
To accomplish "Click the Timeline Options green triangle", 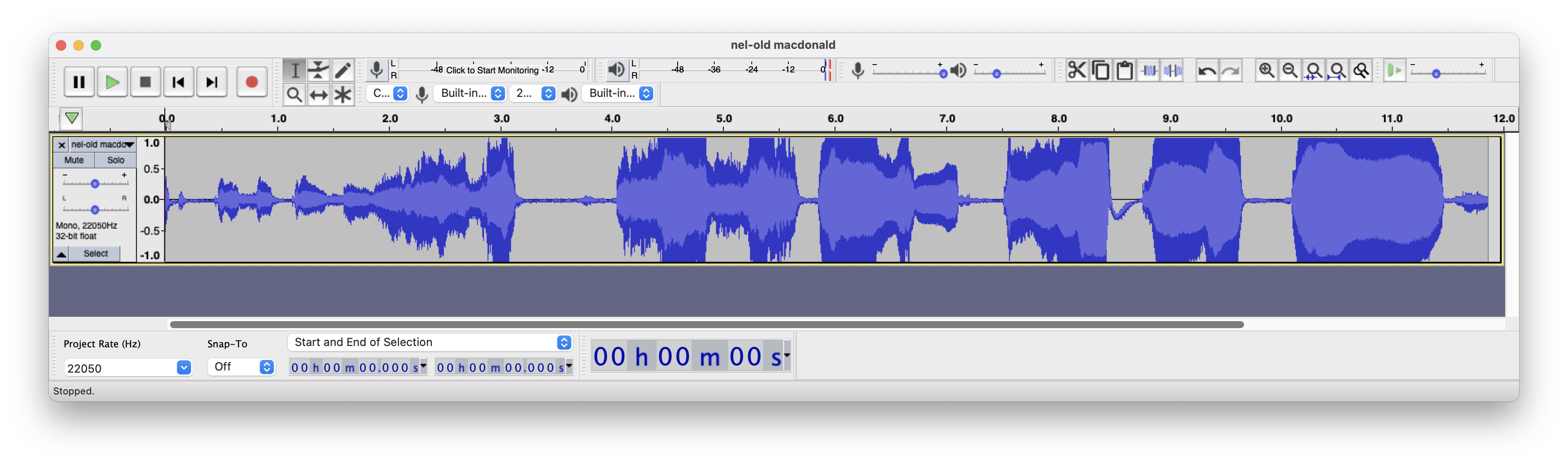I will point(71,118).
